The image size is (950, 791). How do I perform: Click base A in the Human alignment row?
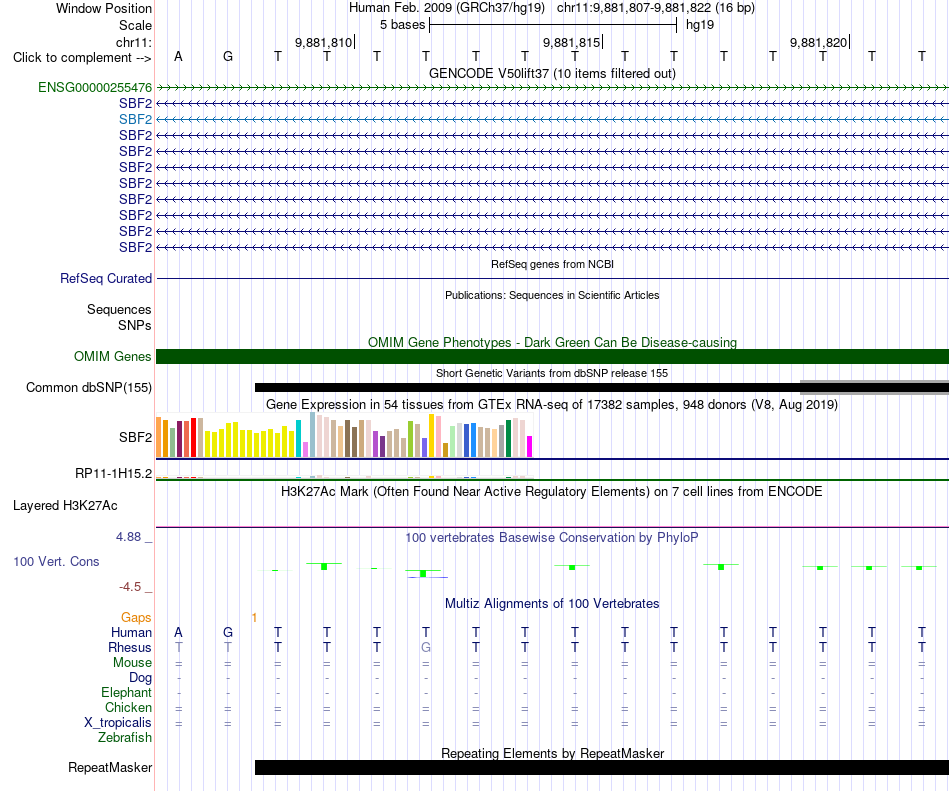click(x=178, y=632)
